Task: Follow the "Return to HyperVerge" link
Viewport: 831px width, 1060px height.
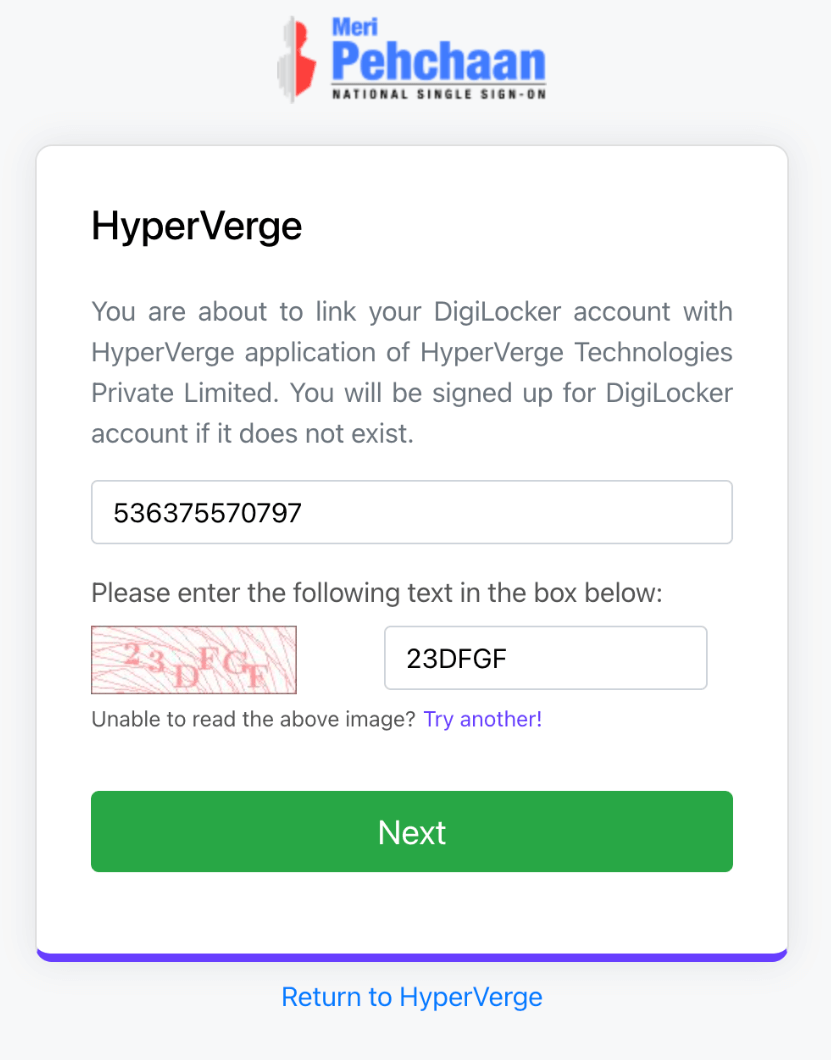Action: point(411,997)
